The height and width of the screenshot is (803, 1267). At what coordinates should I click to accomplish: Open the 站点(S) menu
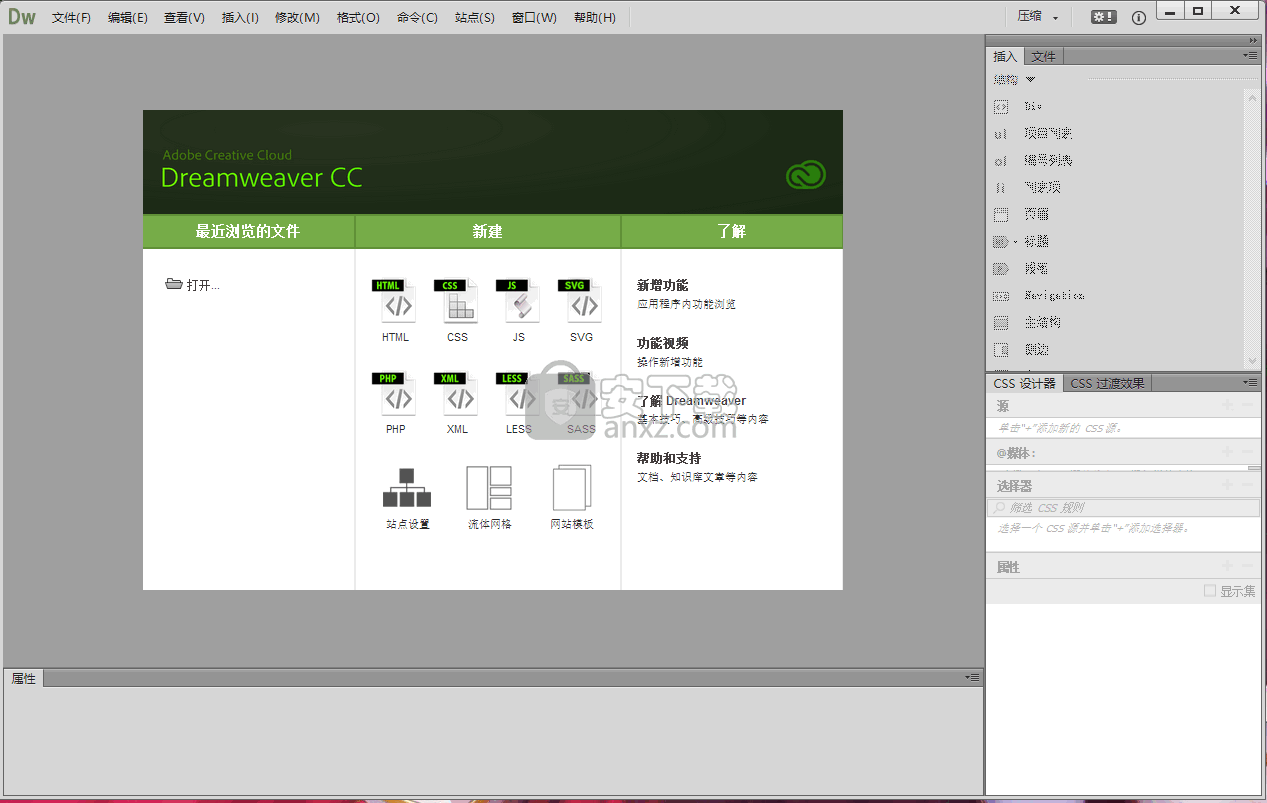click(474, 18)
